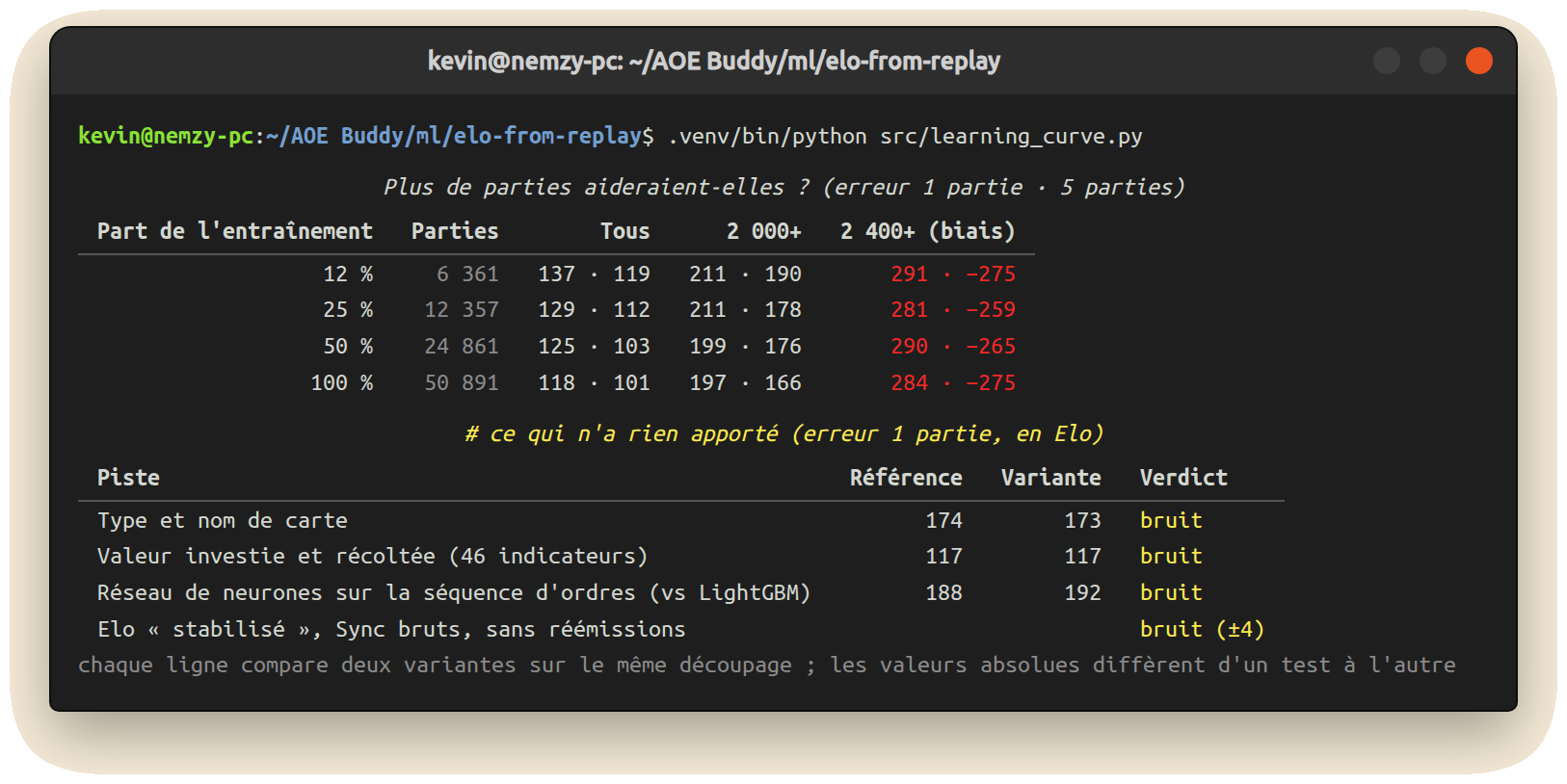The width and height of the screenshot is (1567, 784).
Task: Click the 'Parties' column header
Action: [455, 231]
